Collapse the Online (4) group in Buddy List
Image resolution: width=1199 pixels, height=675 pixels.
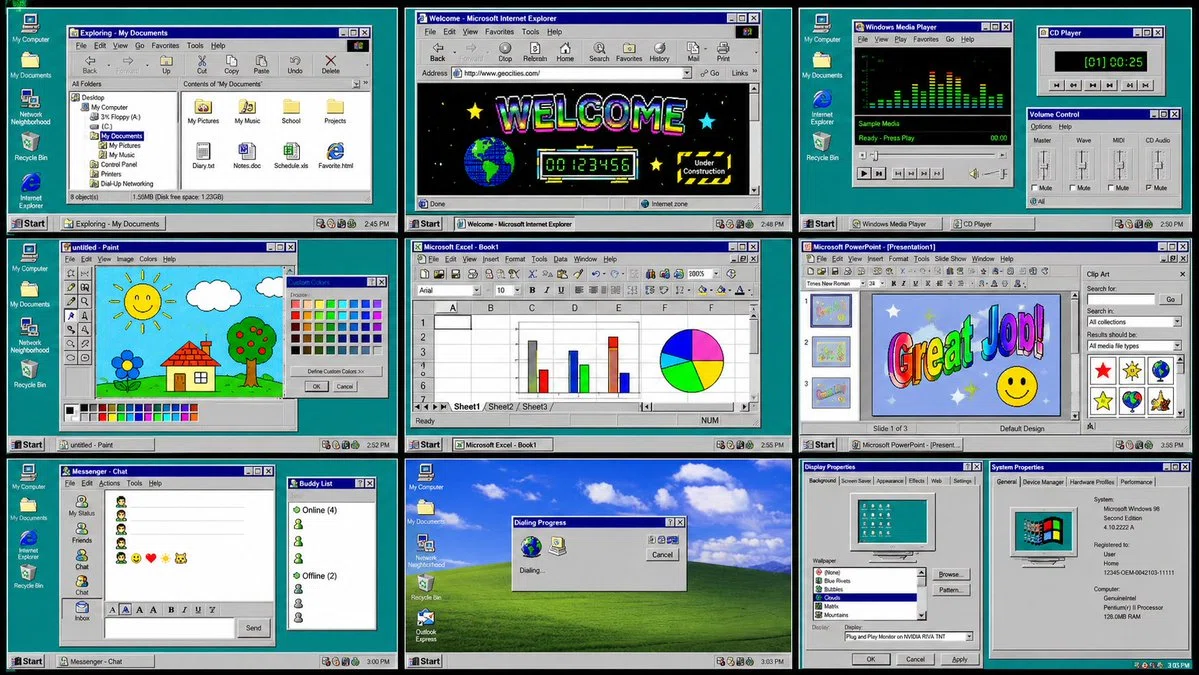[x=297, y=510]
